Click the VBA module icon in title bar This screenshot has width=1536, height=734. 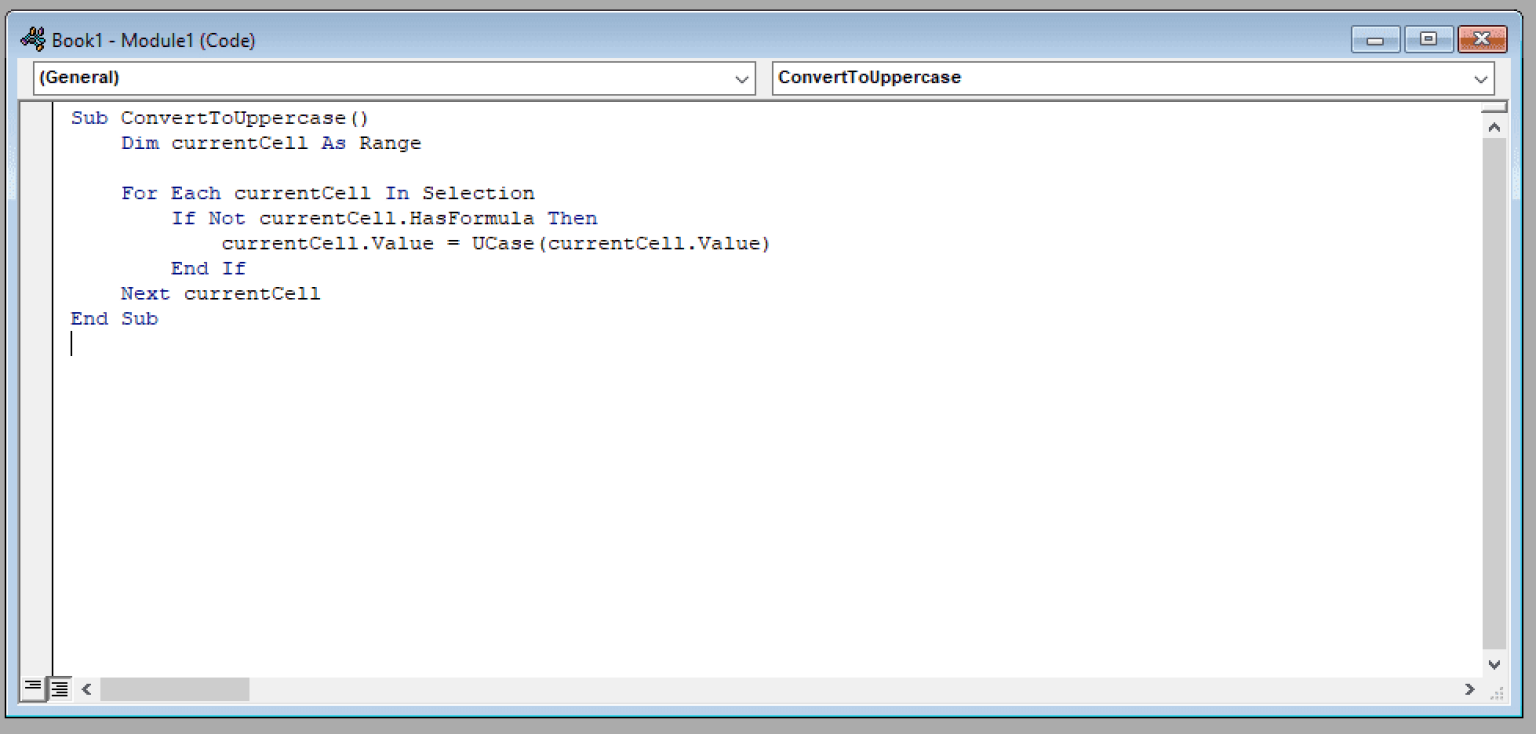33,40
